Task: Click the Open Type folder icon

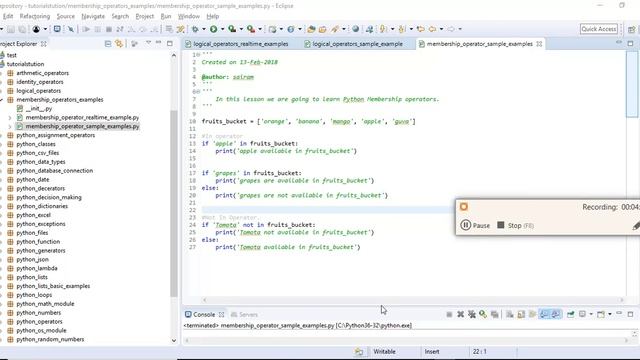Action: click(x=311, y=29)
